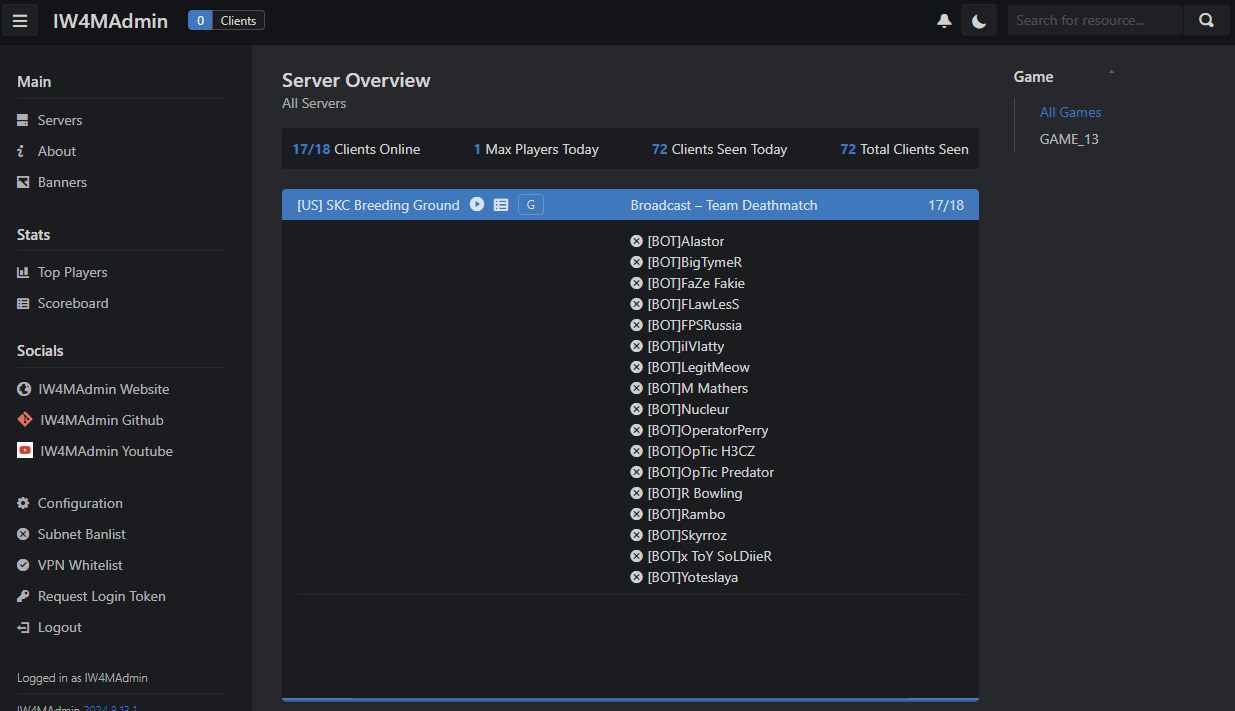Screen dimensions: 1235x711
Task: Click the list icon beside SKC Breeding Ground
Action: [x=501, y=205]
